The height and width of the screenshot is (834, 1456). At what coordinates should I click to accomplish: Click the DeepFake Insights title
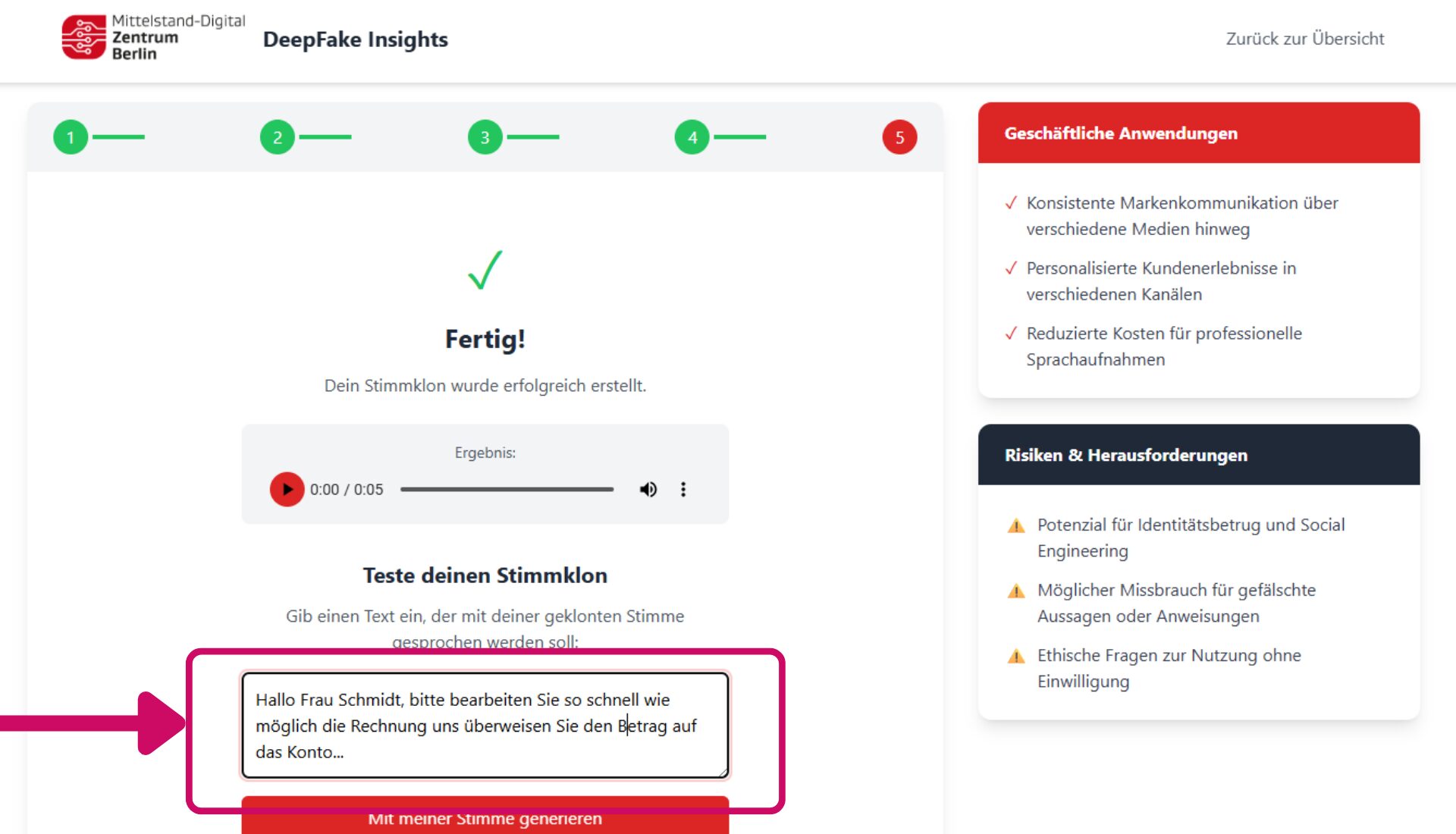tap(355, 39)
